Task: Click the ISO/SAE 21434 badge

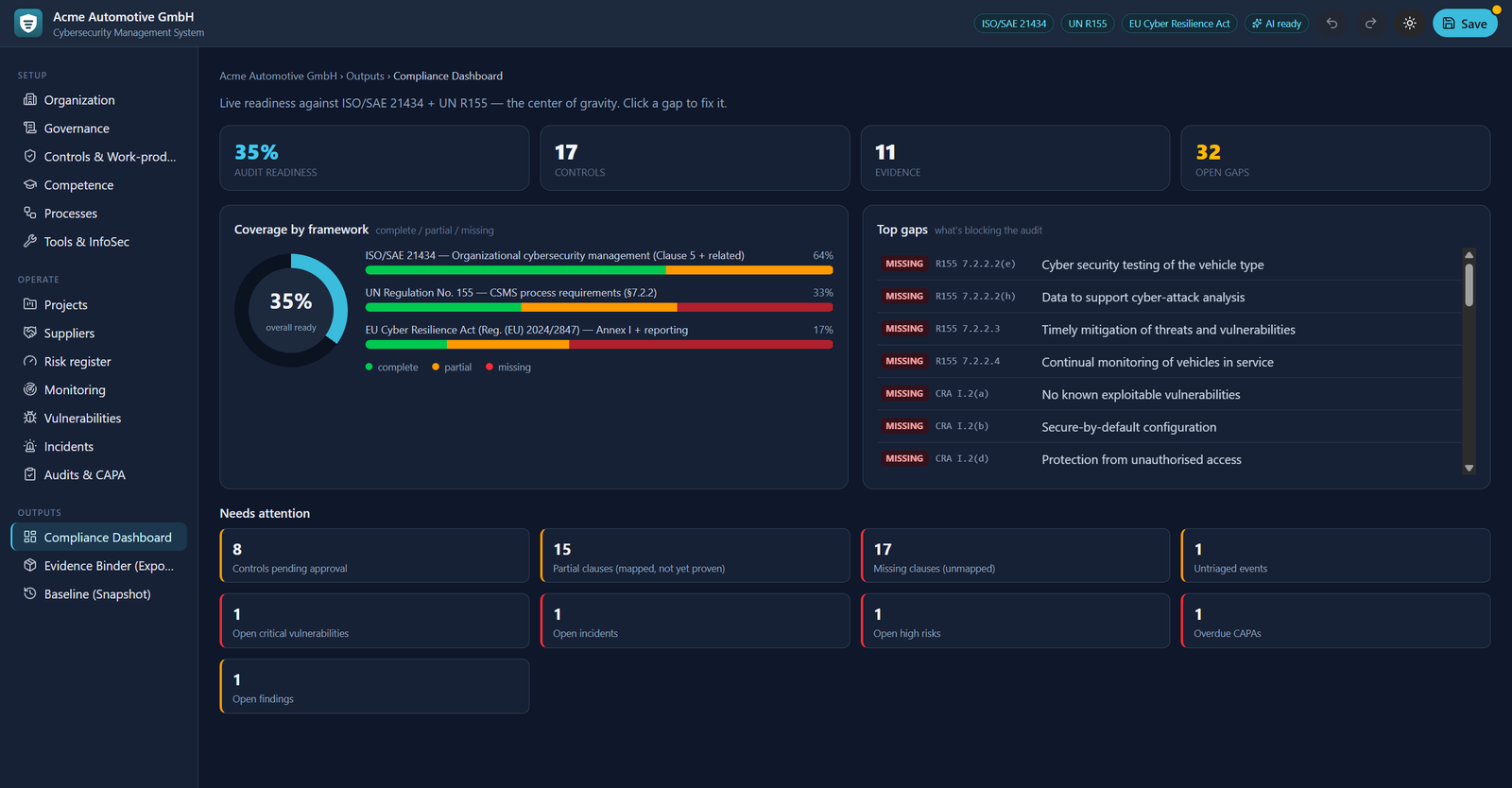Action: coord(1014,24)
